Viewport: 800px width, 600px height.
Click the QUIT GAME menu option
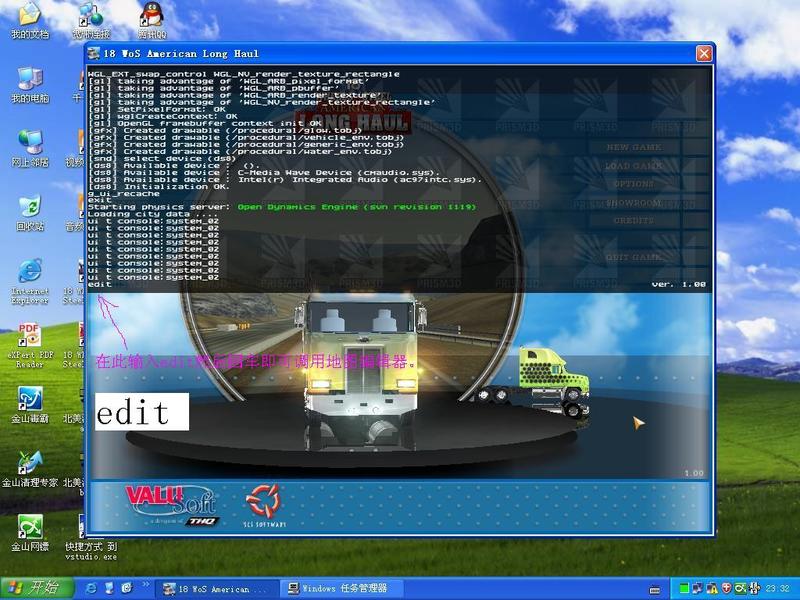[x=633, y=258]
